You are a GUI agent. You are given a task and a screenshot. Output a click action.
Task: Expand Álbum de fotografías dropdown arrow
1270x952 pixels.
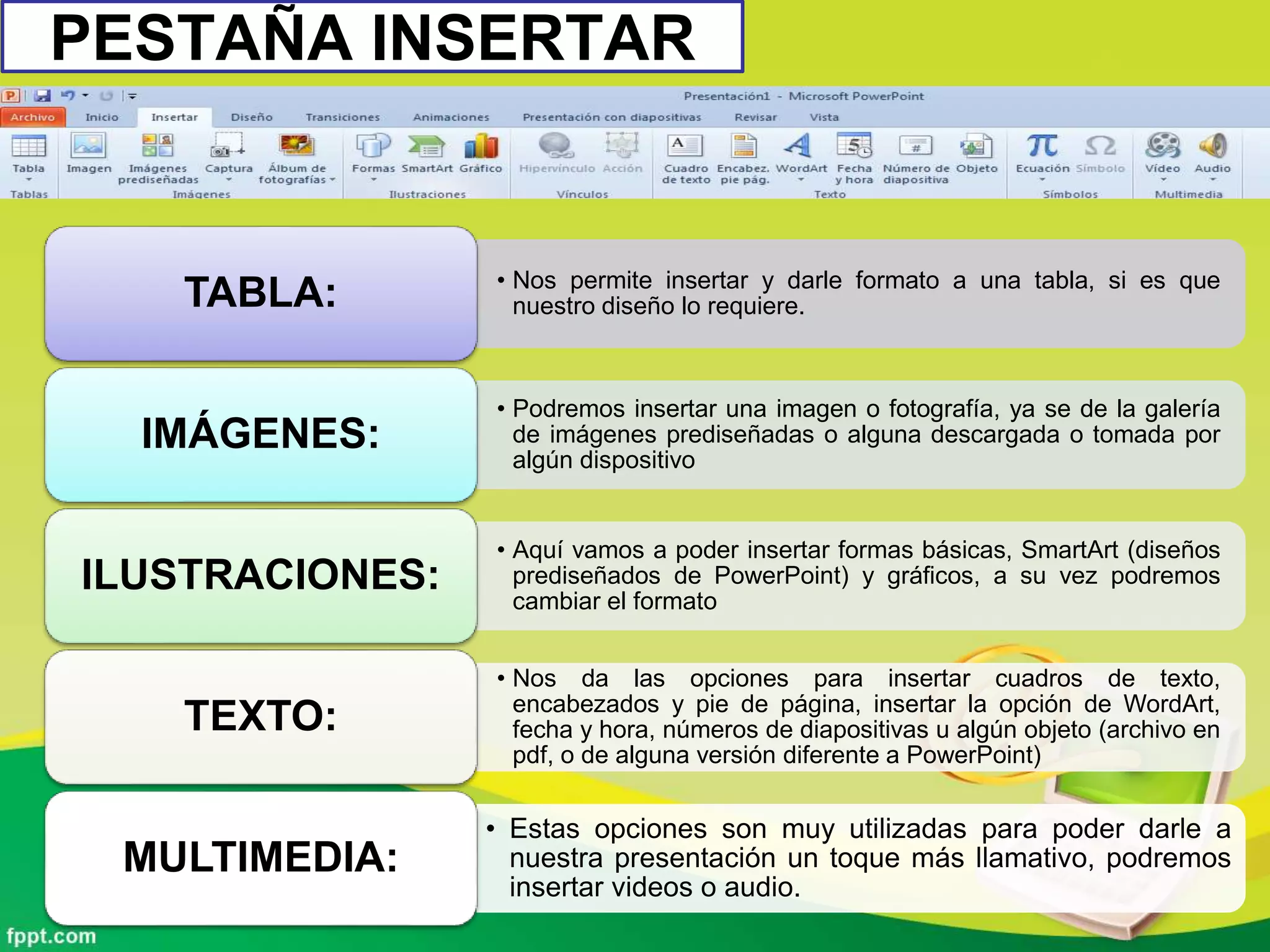(332, 180)
